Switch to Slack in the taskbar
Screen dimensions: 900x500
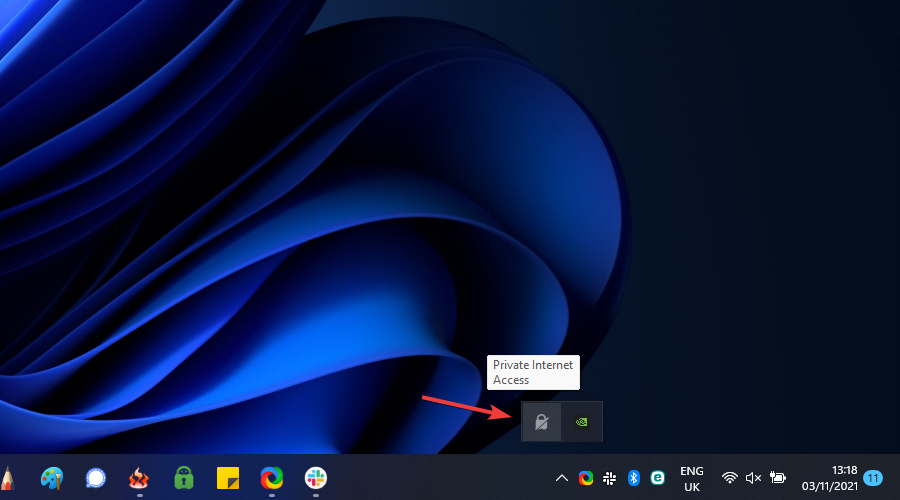(x=315, y=478)
